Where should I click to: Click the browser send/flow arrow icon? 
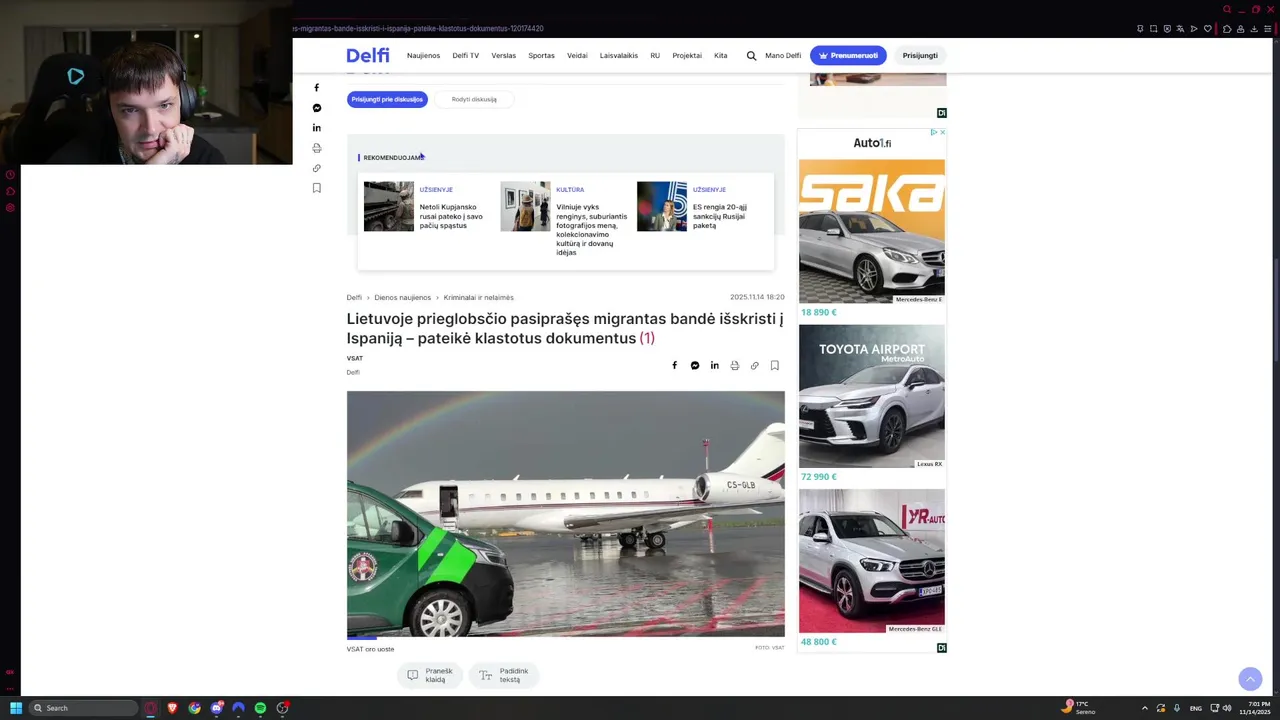1194,29
